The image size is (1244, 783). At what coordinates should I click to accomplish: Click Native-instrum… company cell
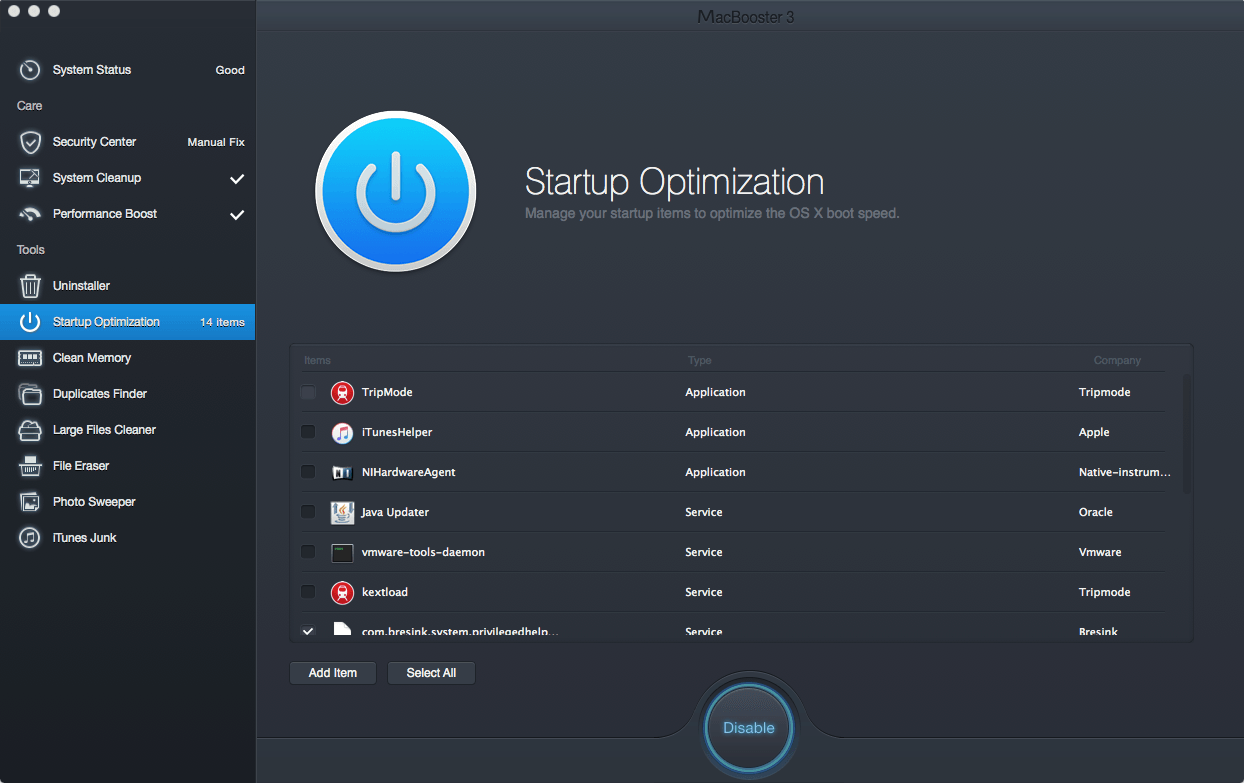click(1125, 472)
